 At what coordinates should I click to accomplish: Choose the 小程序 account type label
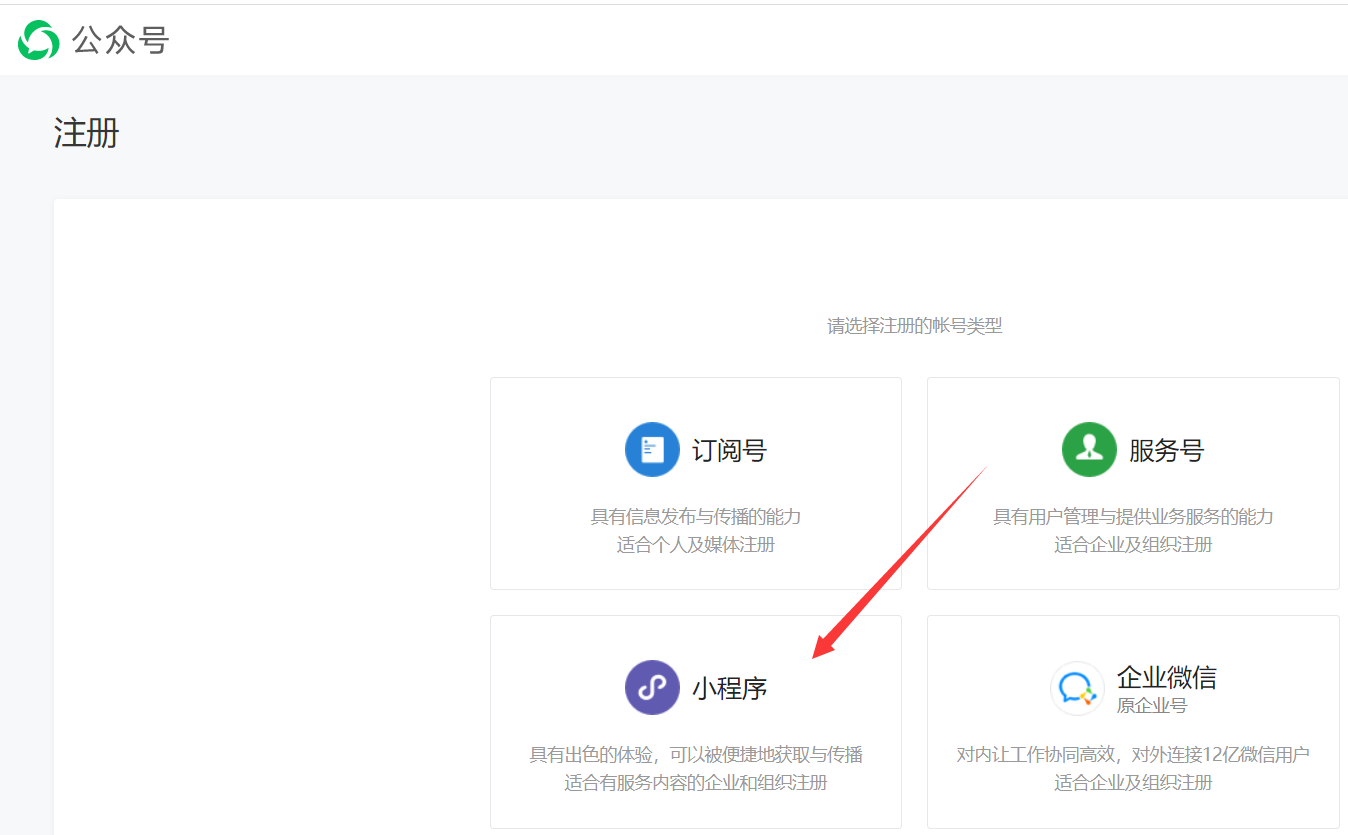coord(729,689)
